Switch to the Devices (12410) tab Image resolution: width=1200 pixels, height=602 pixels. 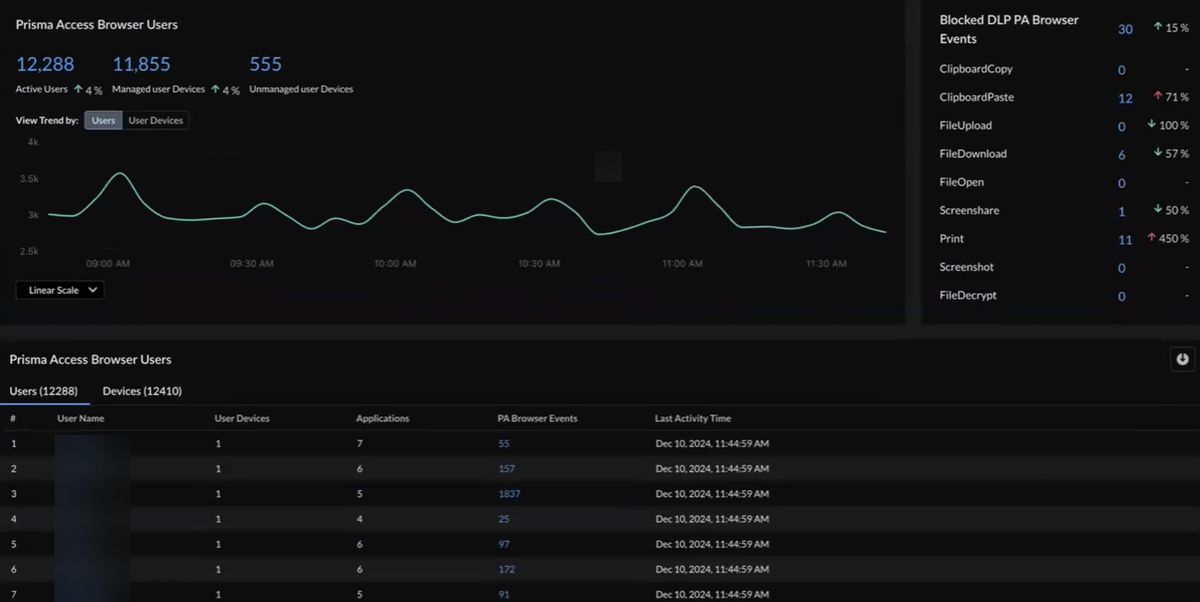pyautogui.click(x=142, y=391)
